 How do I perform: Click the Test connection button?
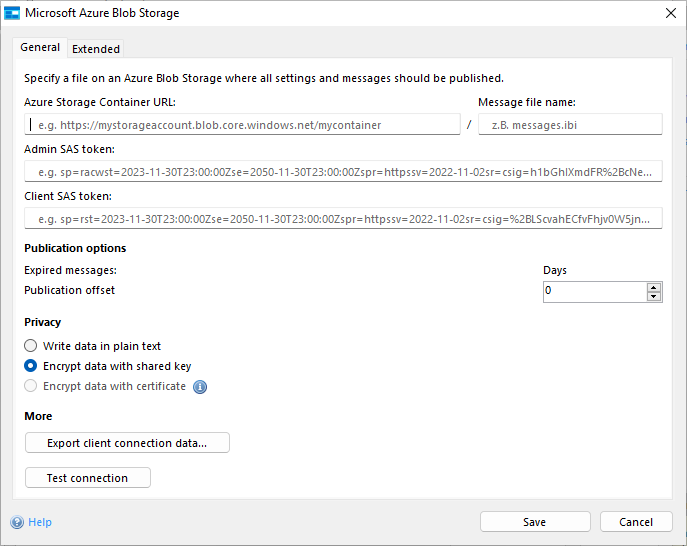[87, 478]
